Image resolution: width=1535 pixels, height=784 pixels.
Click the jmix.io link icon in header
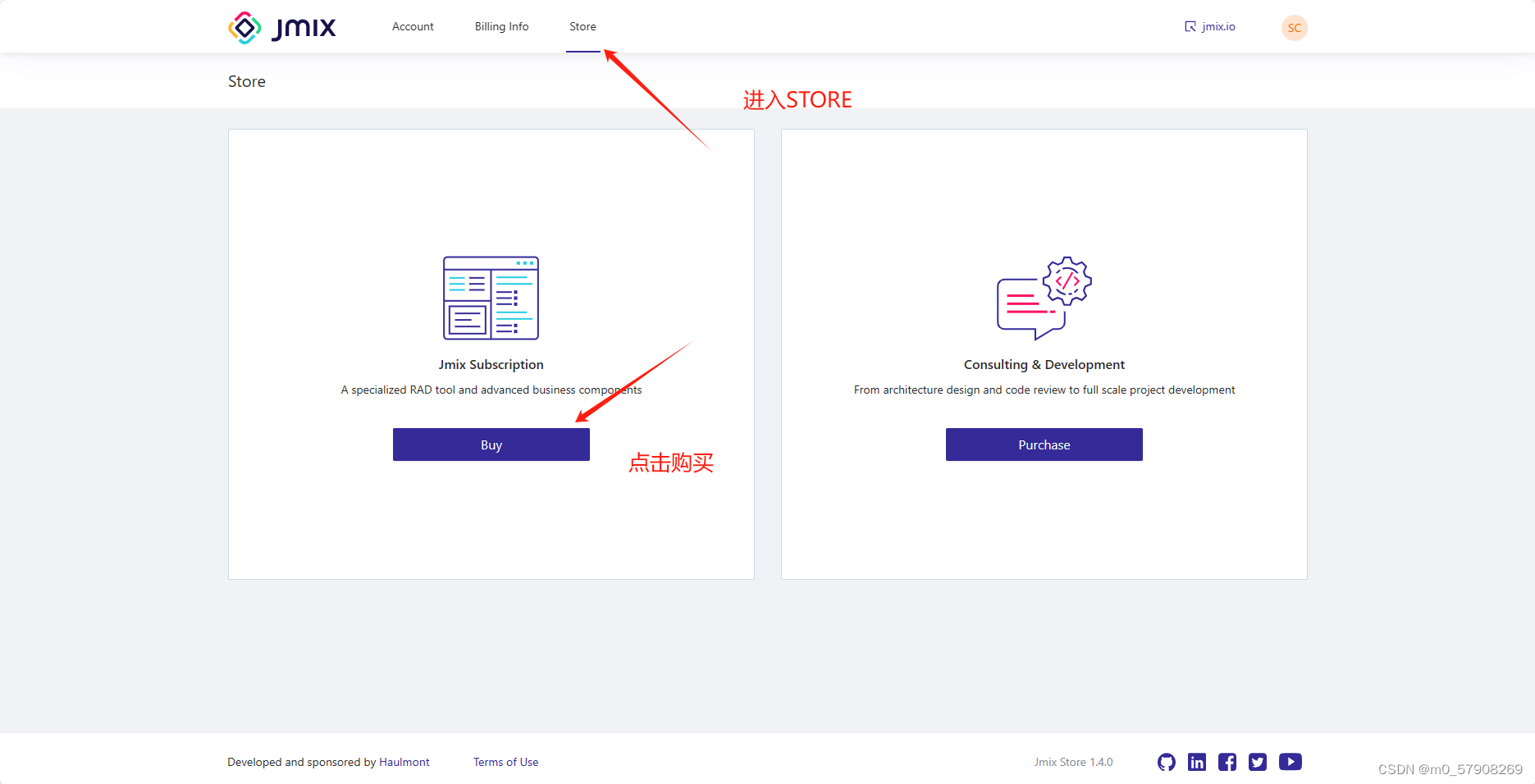pos(1190,26)
